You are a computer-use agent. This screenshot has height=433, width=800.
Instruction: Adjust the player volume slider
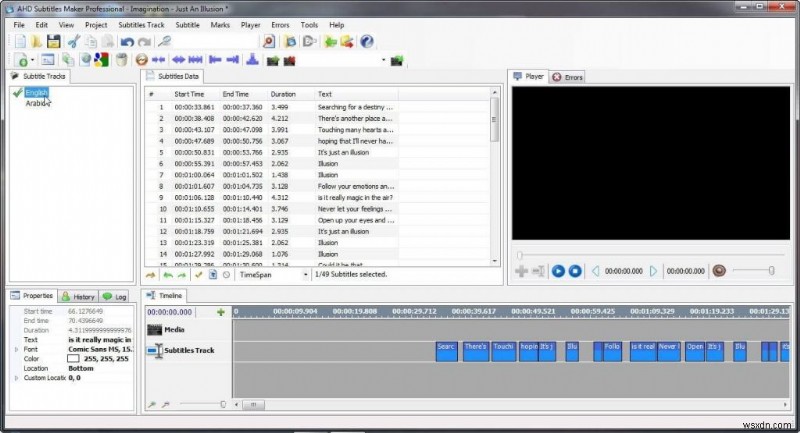754,271
